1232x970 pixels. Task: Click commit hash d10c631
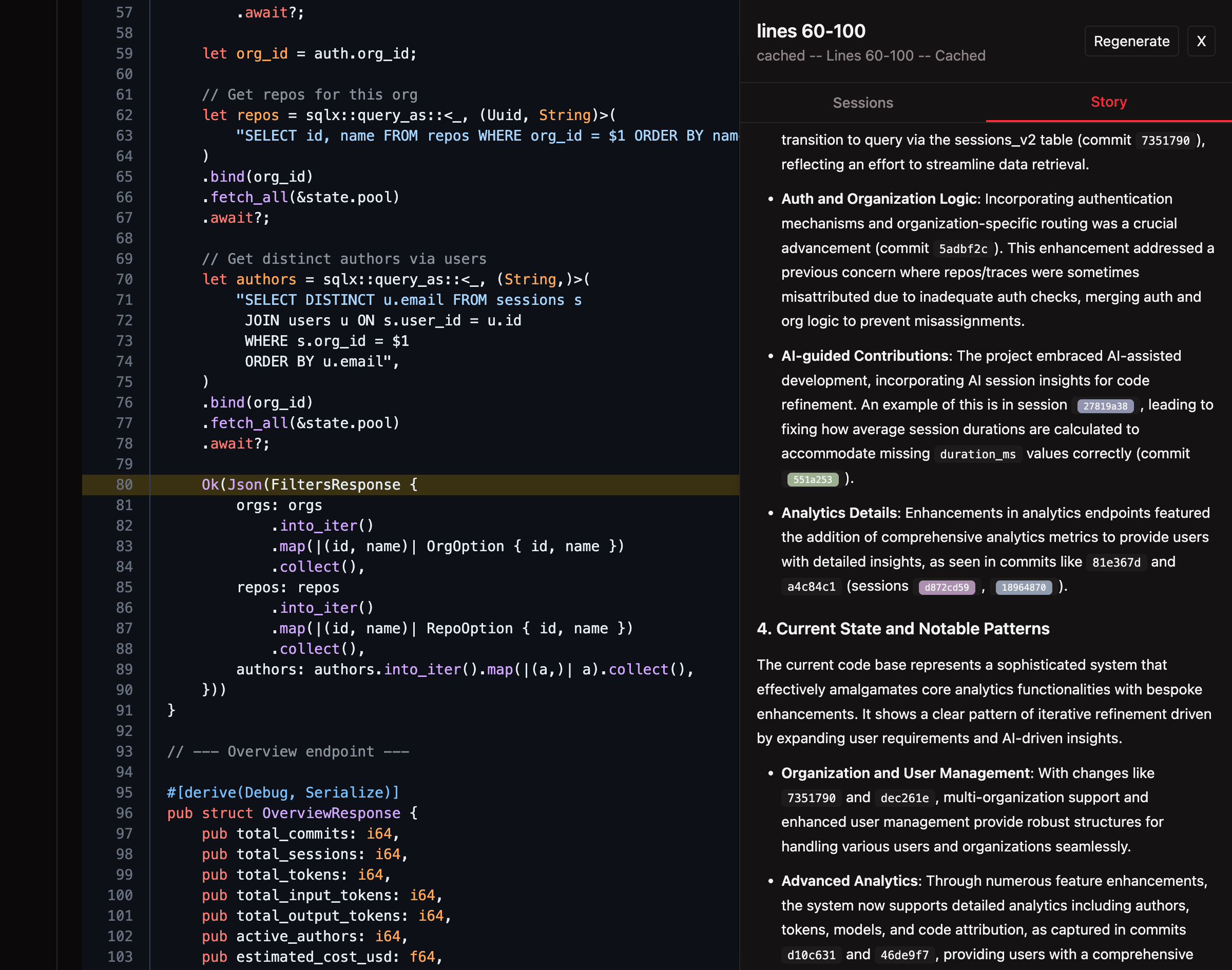811,956
